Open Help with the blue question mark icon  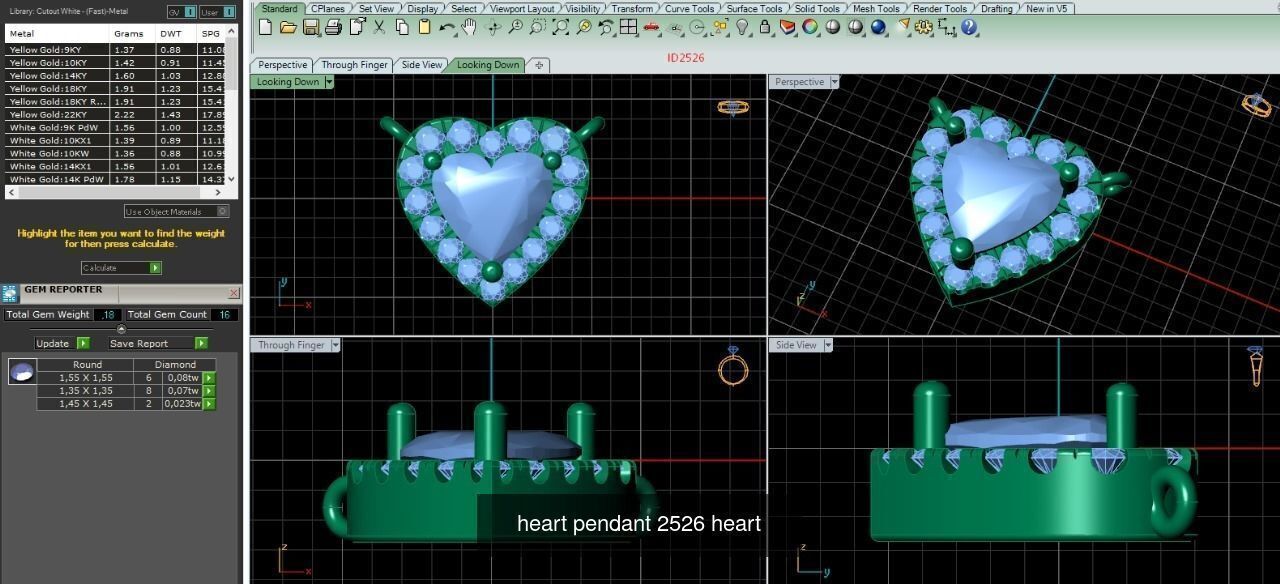(968, 27)
